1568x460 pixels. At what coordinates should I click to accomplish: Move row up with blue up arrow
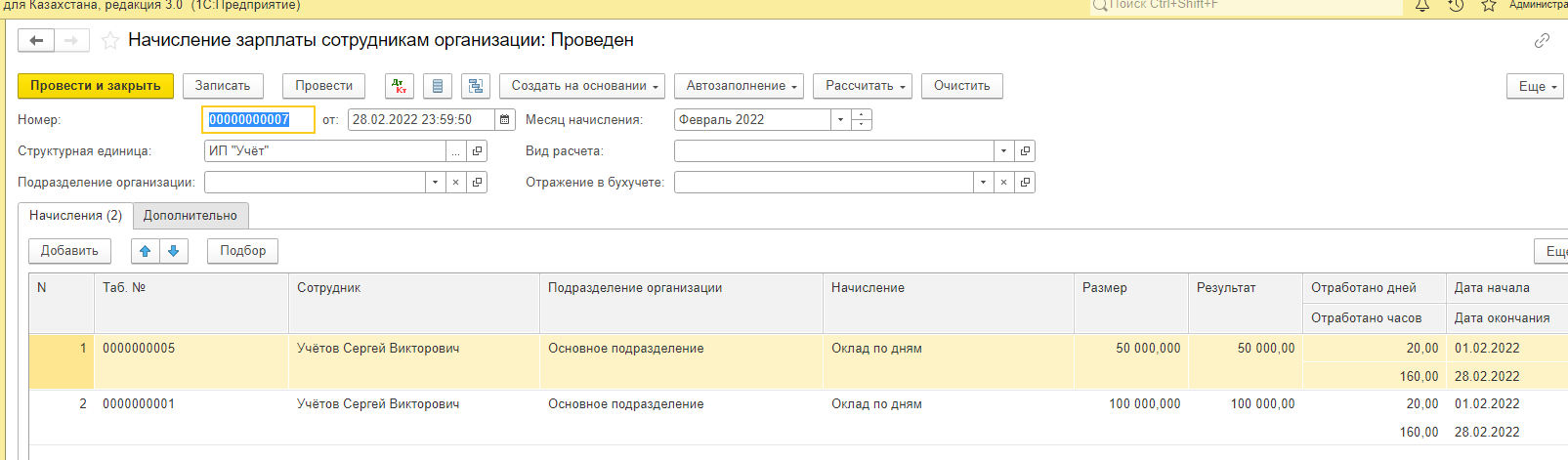pos(146,251)
